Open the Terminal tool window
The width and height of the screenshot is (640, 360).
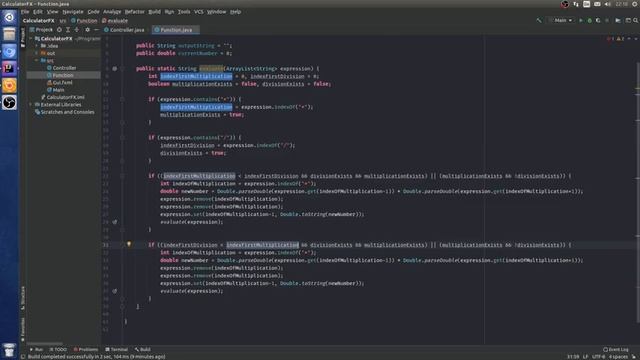116,349
